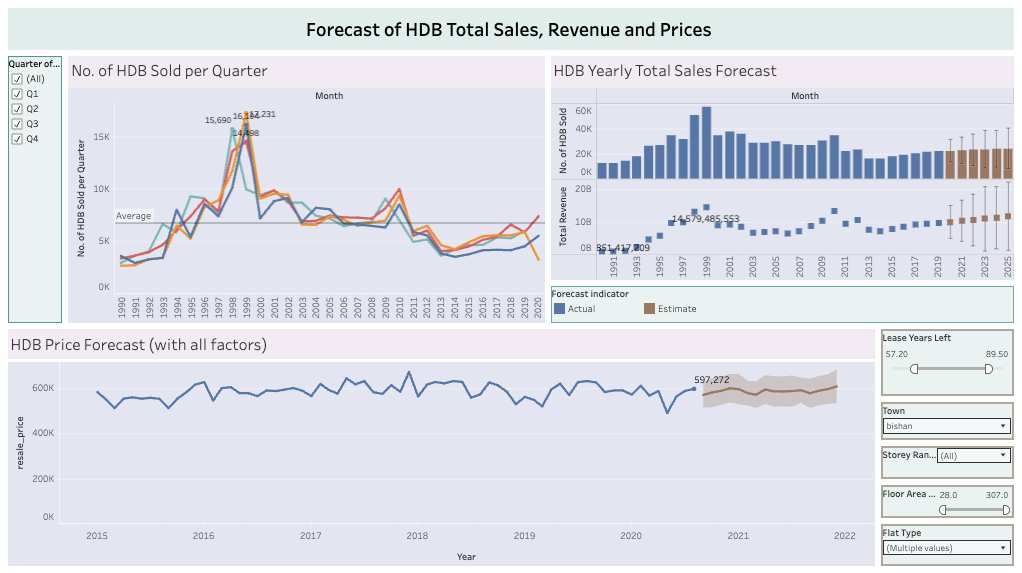The width and height of the screenshot is (1022, 573).
Task: Click the HDB Price Forecast chart title
Action: (138, 346)
